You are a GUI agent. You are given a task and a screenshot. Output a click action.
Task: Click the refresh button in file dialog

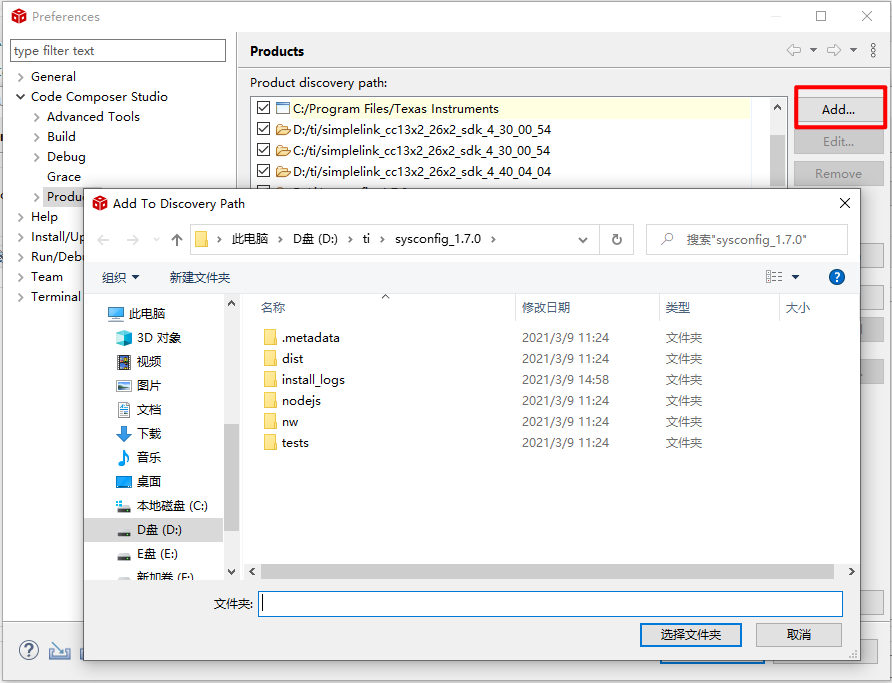617,240
